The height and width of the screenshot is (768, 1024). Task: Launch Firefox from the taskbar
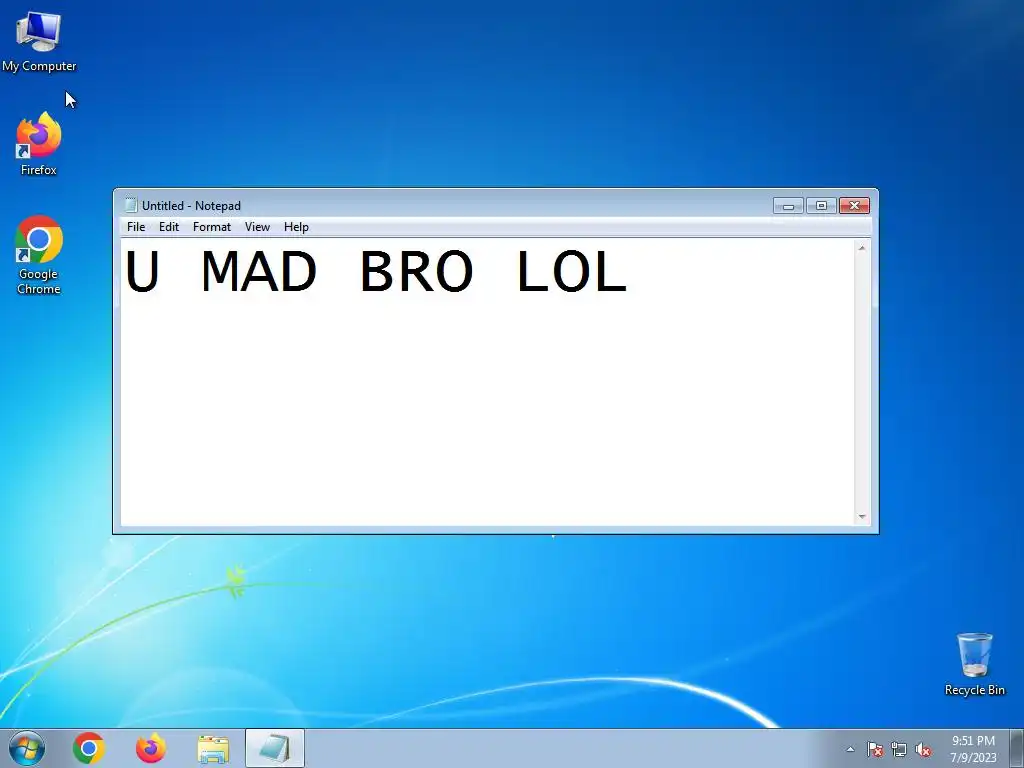(x=150, y=748)
